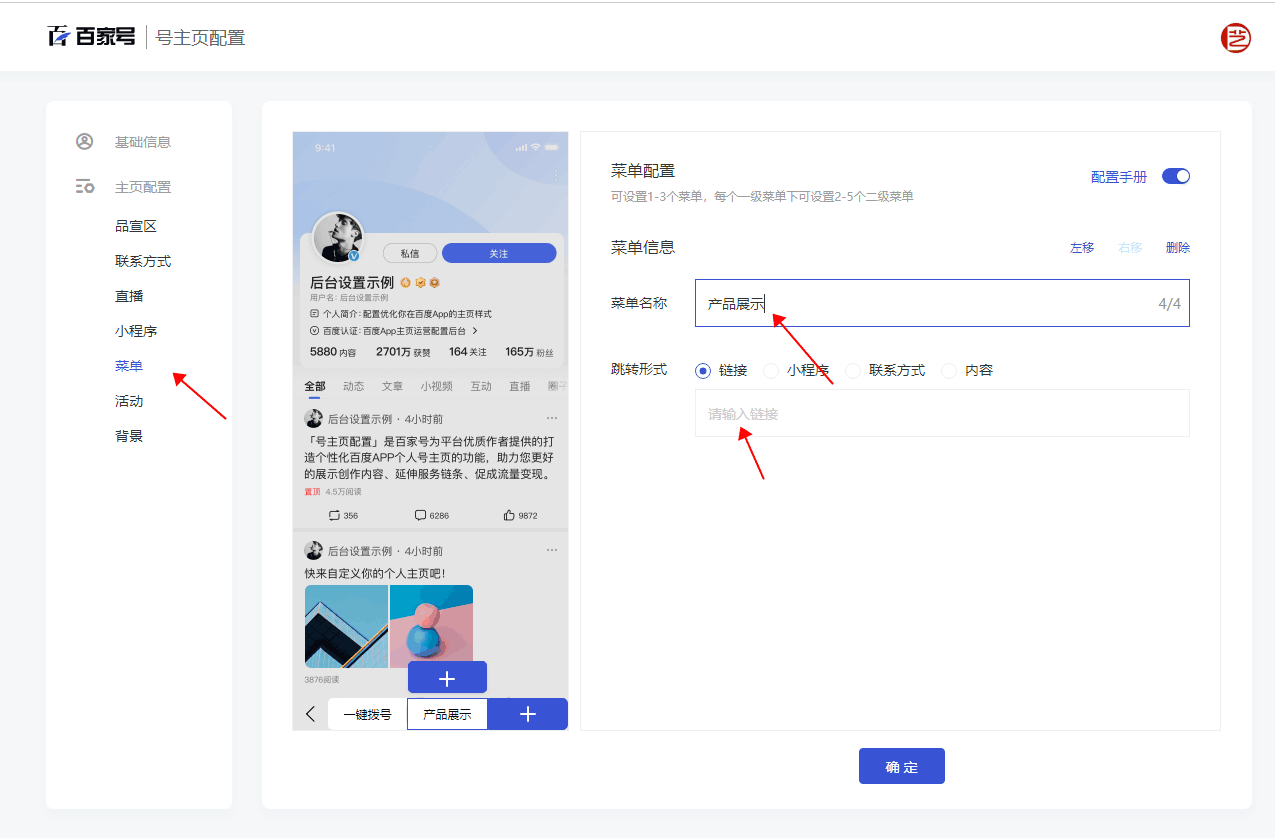The height and width of the screenshot is (838, 1275).
Task: Select the 小程序 radio option
Action: coord(771,370)
